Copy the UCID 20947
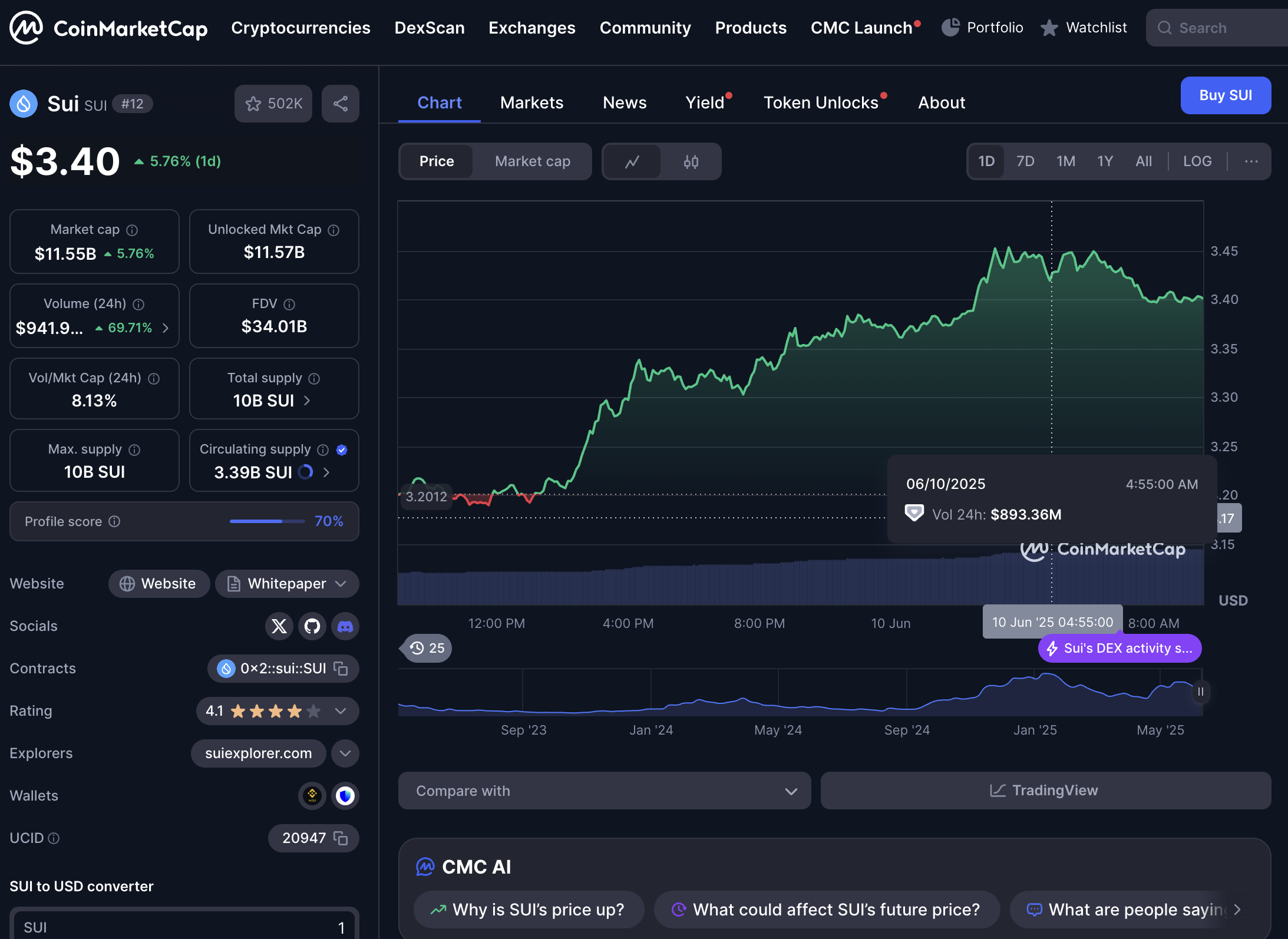The width and height of the screenshot is (1288, 939). pyautogui.click(x=341, y=838)
